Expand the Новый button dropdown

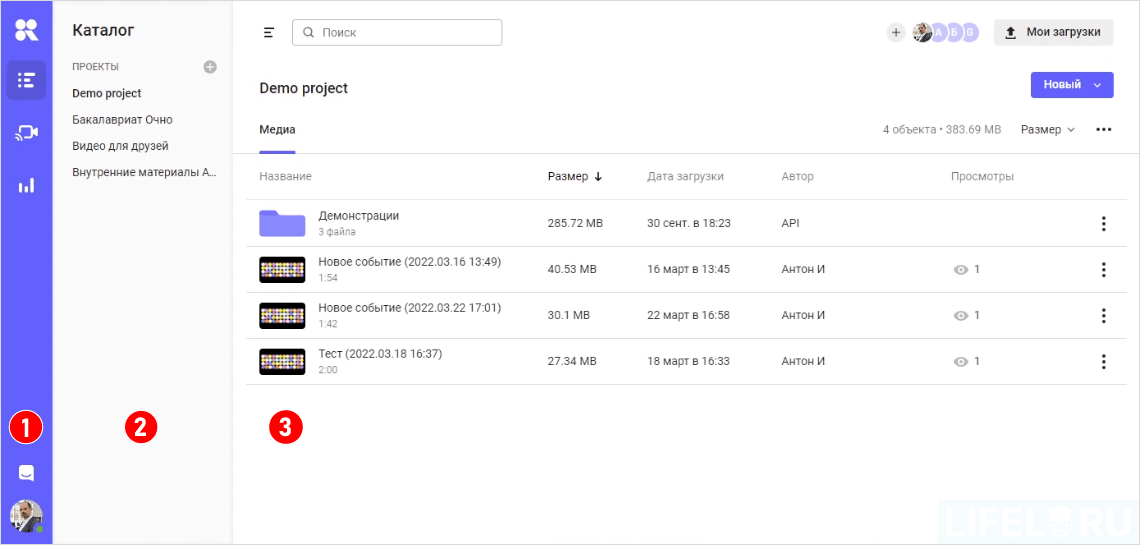pos(1098,85)
